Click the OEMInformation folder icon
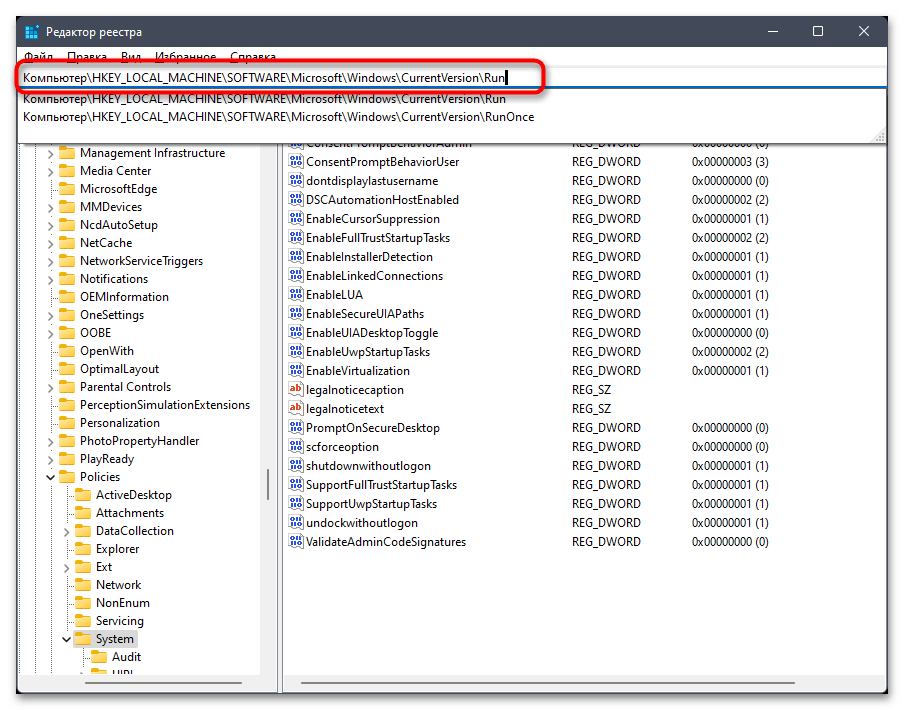The image size is (904, 710). (67, 297)
